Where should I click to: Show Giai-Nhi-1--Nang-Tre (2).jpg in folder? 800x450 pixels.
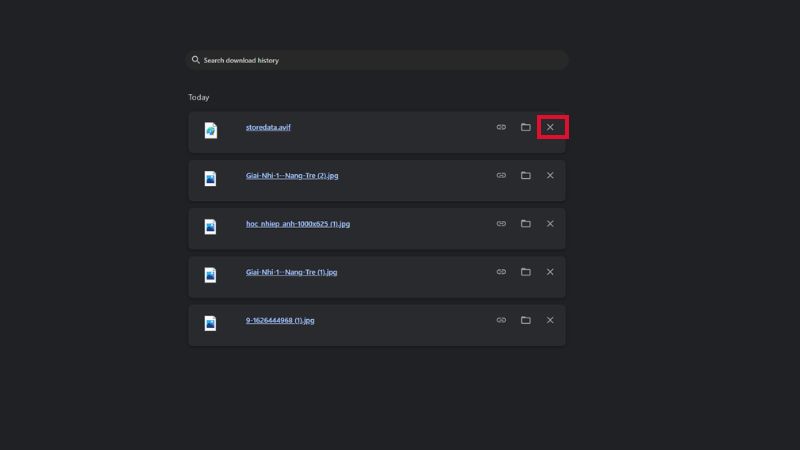tap(525, 175)
